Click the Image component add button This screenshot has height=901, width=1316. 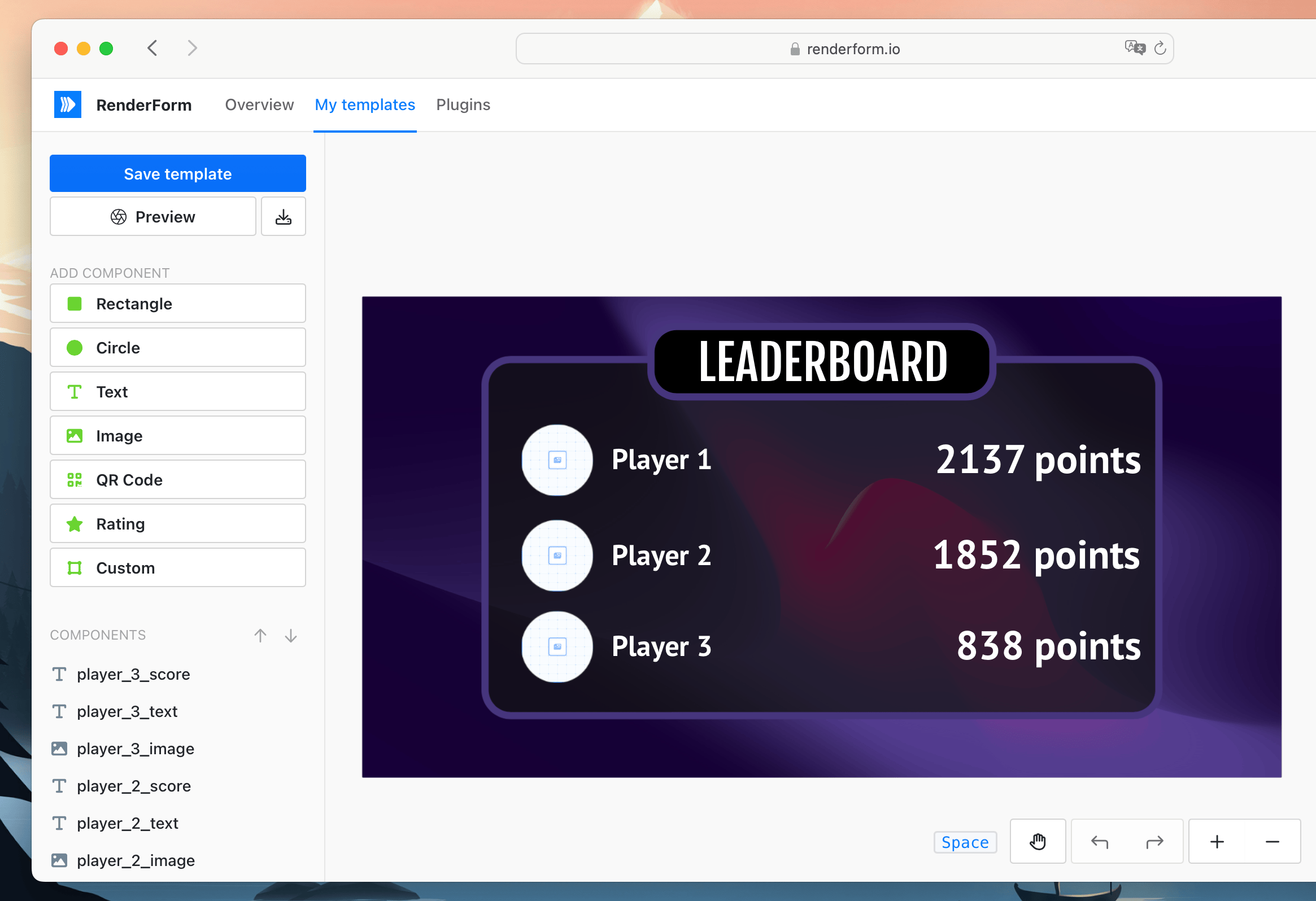178,436
